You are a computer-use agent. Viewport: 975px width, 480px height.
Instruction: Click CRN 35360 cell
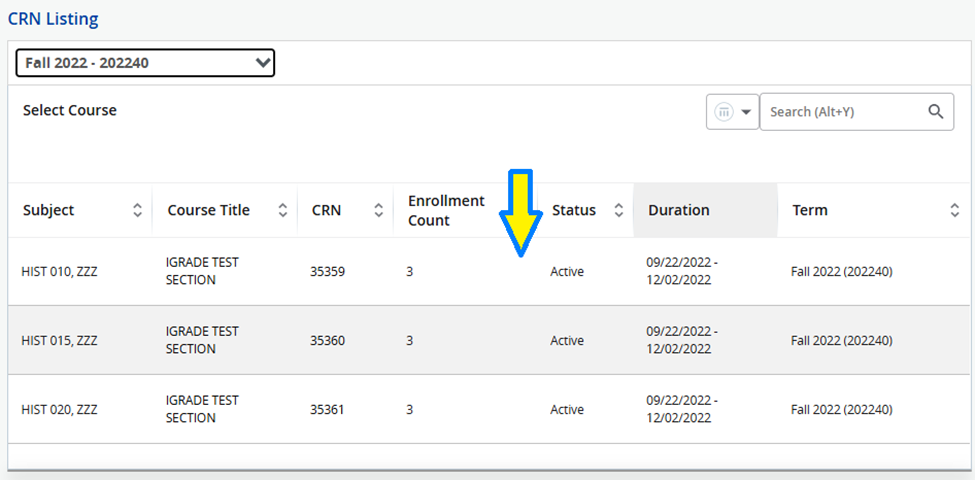coord(327,341)
